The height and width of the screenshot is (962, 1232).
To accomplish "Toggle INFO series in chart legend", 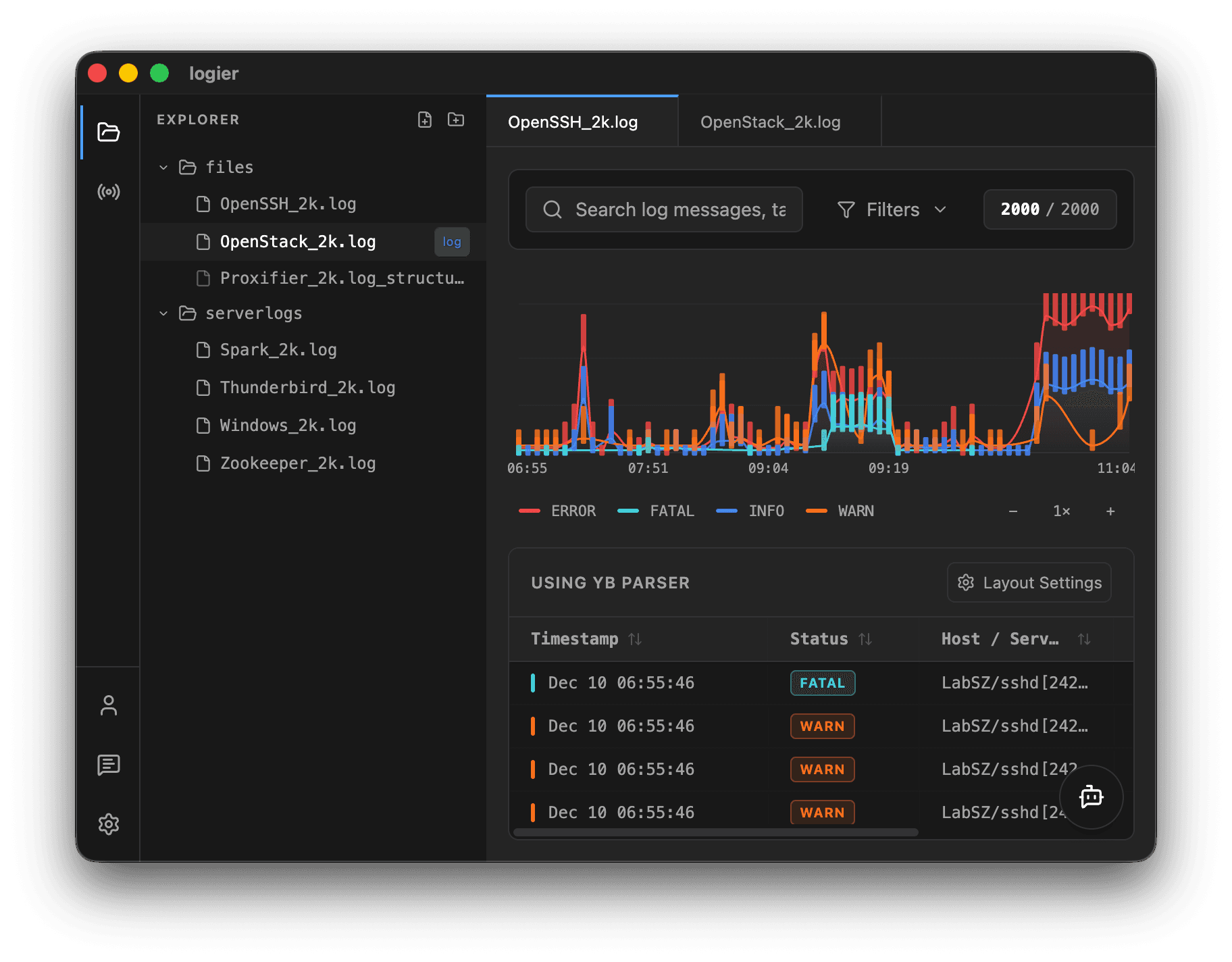I will [x=750, y=511].
